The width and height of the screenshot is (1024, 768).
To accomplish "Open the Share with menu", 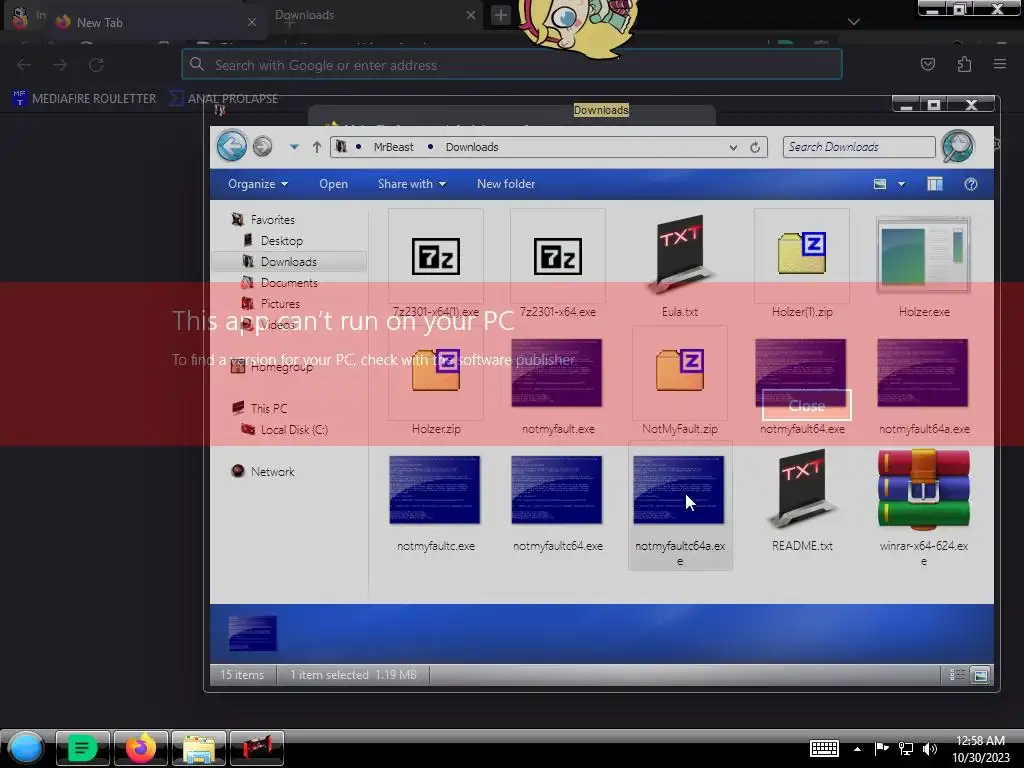I will point(412,184).
